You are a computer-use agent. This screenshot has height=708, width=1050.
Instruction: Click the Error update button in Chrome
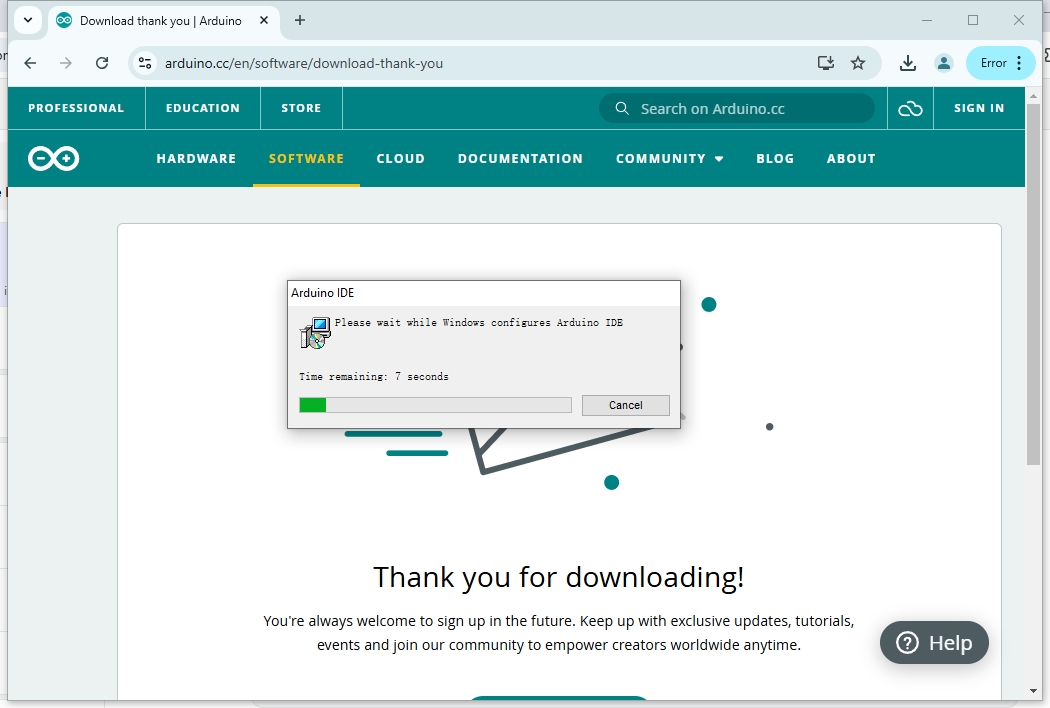(x=993, y=63)
